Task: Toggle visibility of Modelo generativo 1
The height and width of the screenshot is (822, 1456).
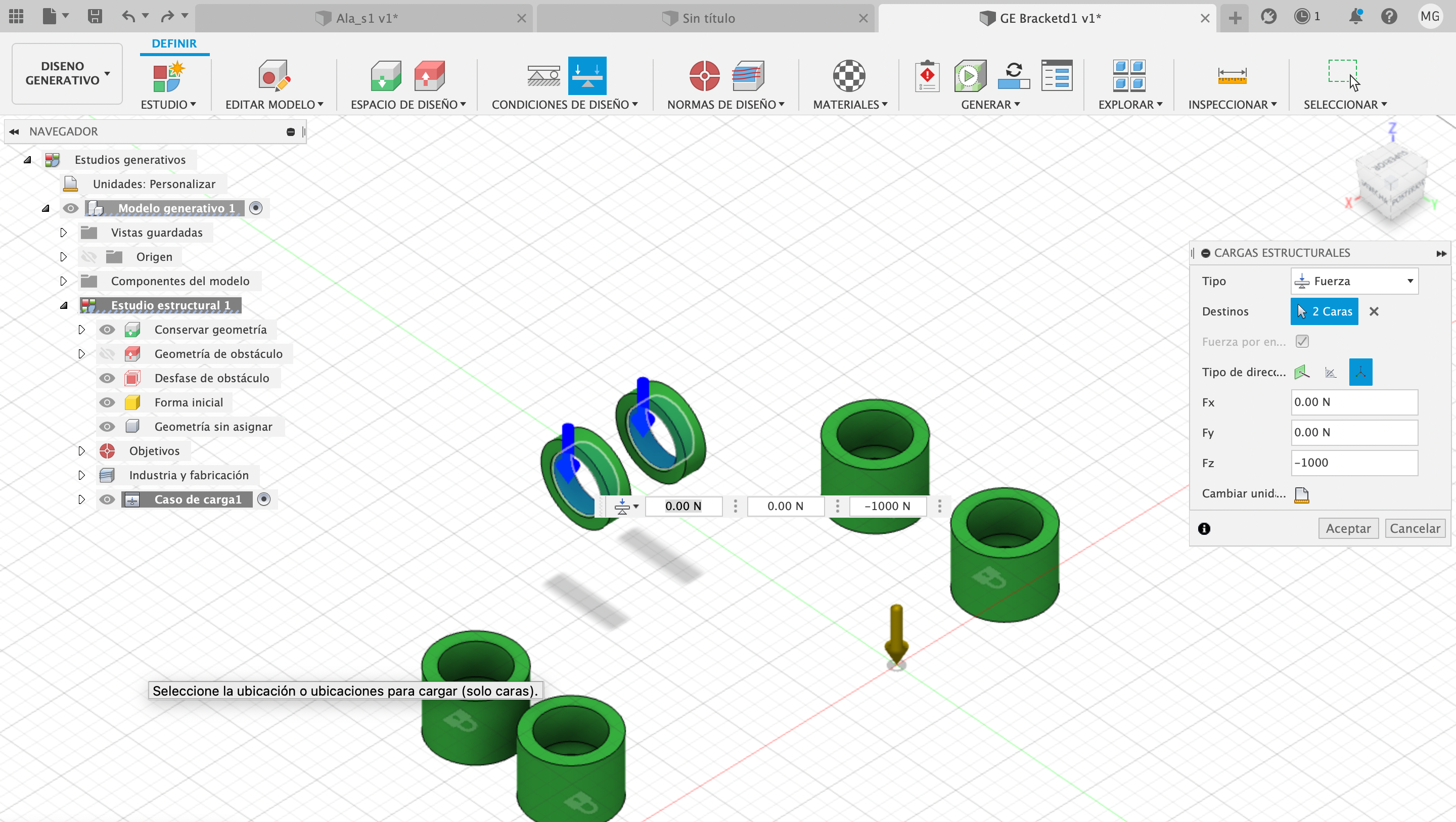Action: (x=71, y=208)
